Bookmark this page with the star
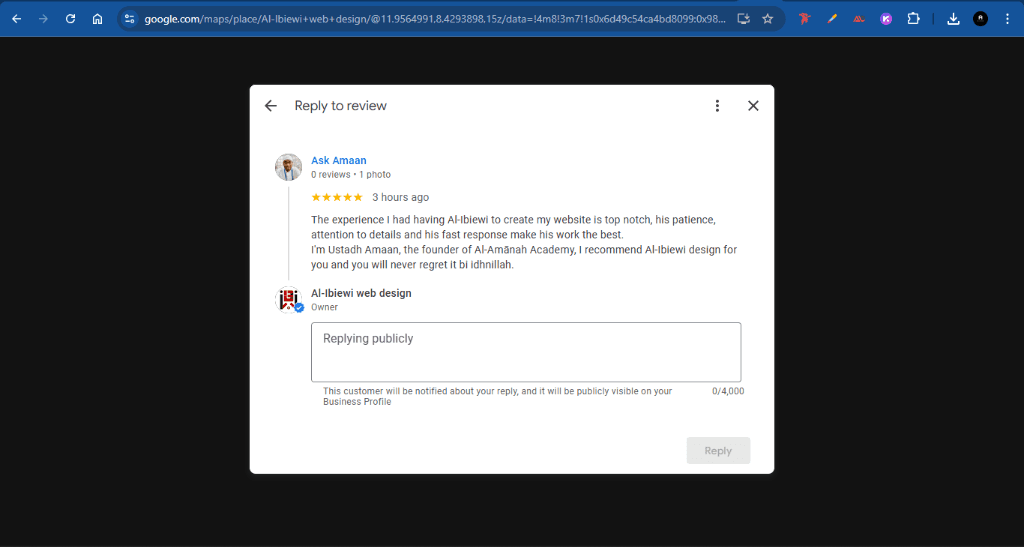The width and height of the screenshot is (1024, 547). 768,19
